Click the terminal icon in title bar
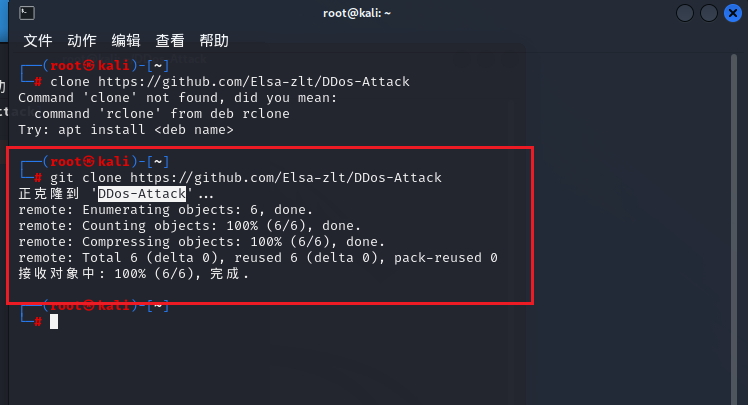 click(27, 13)
